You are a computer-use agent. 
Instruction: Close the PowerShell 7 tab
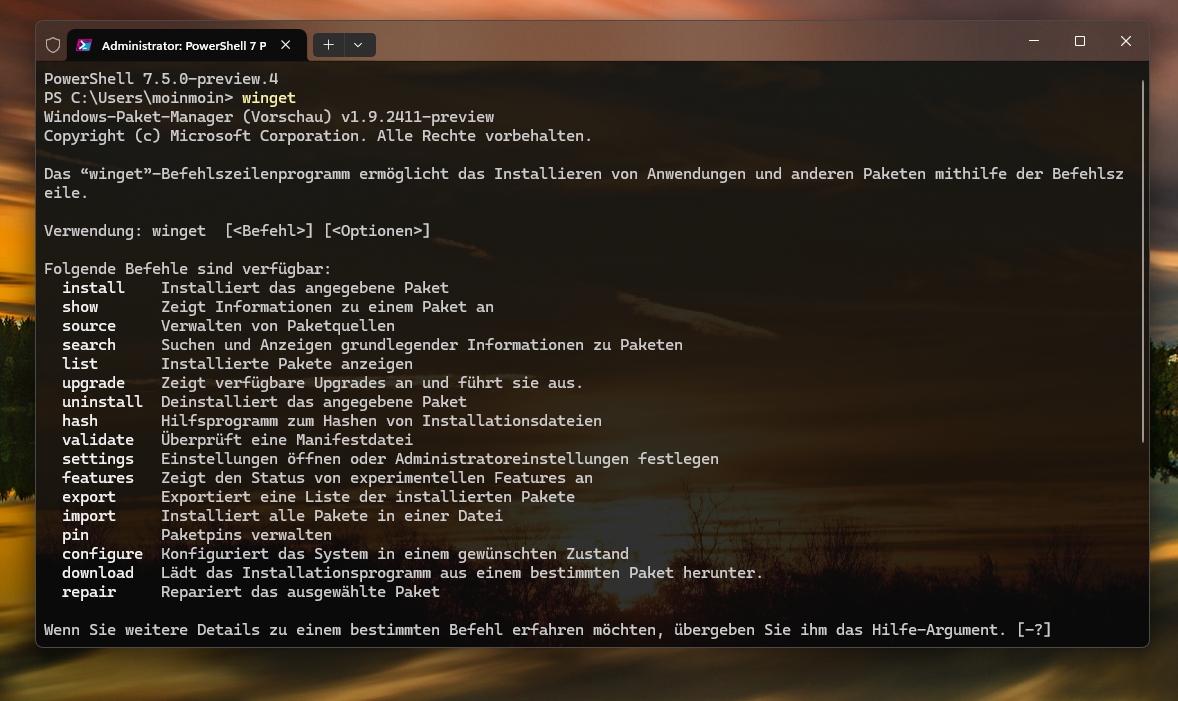coord(285,45)
